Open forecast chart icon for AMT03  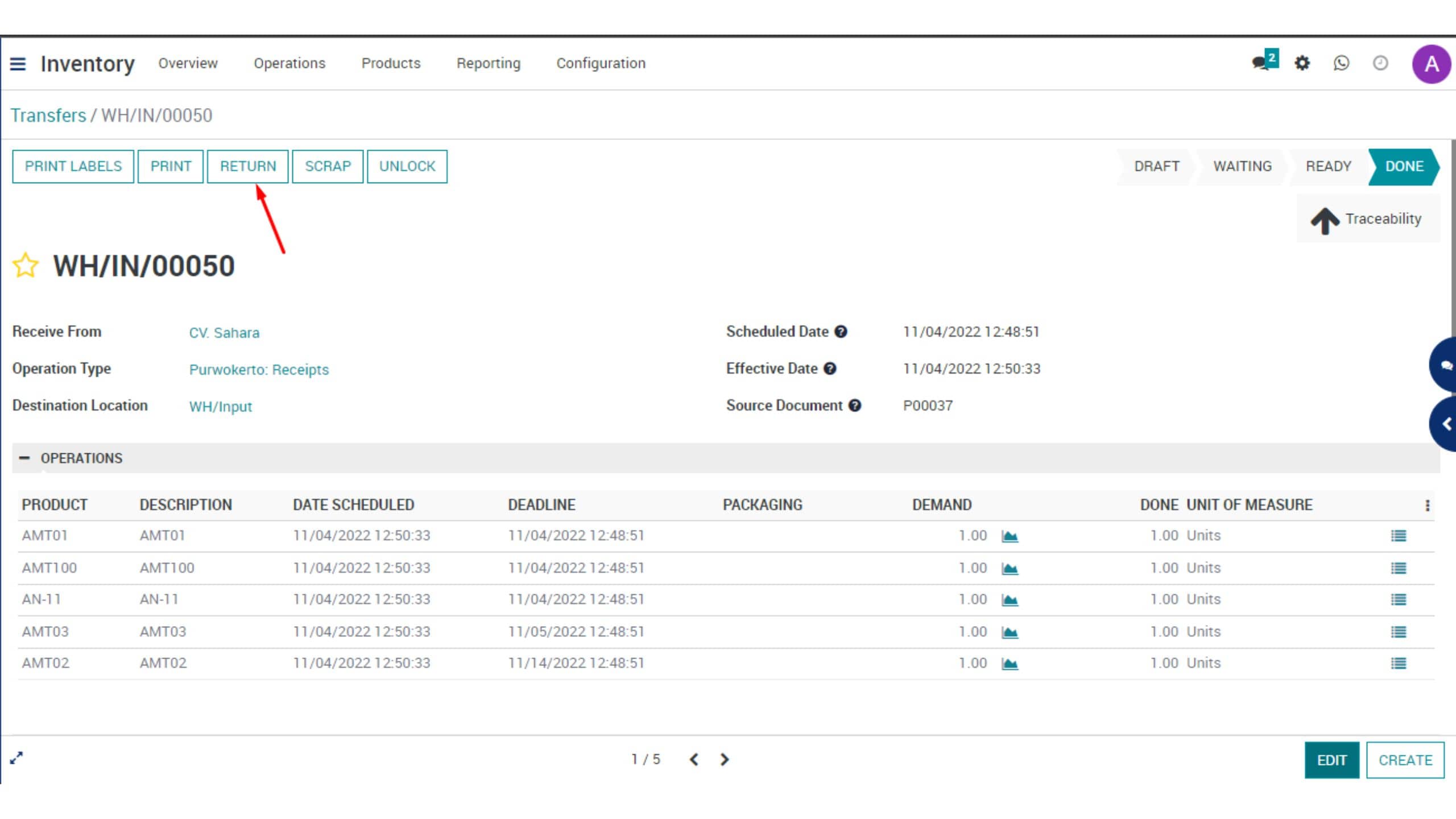click(x=1010, y=632)
